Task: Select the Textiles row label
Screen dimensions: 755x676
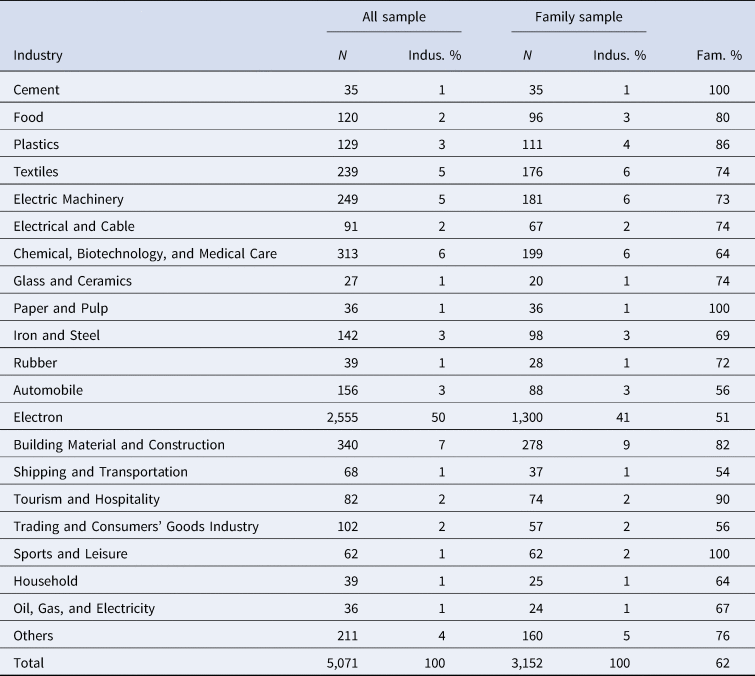Action: (36, 172)
